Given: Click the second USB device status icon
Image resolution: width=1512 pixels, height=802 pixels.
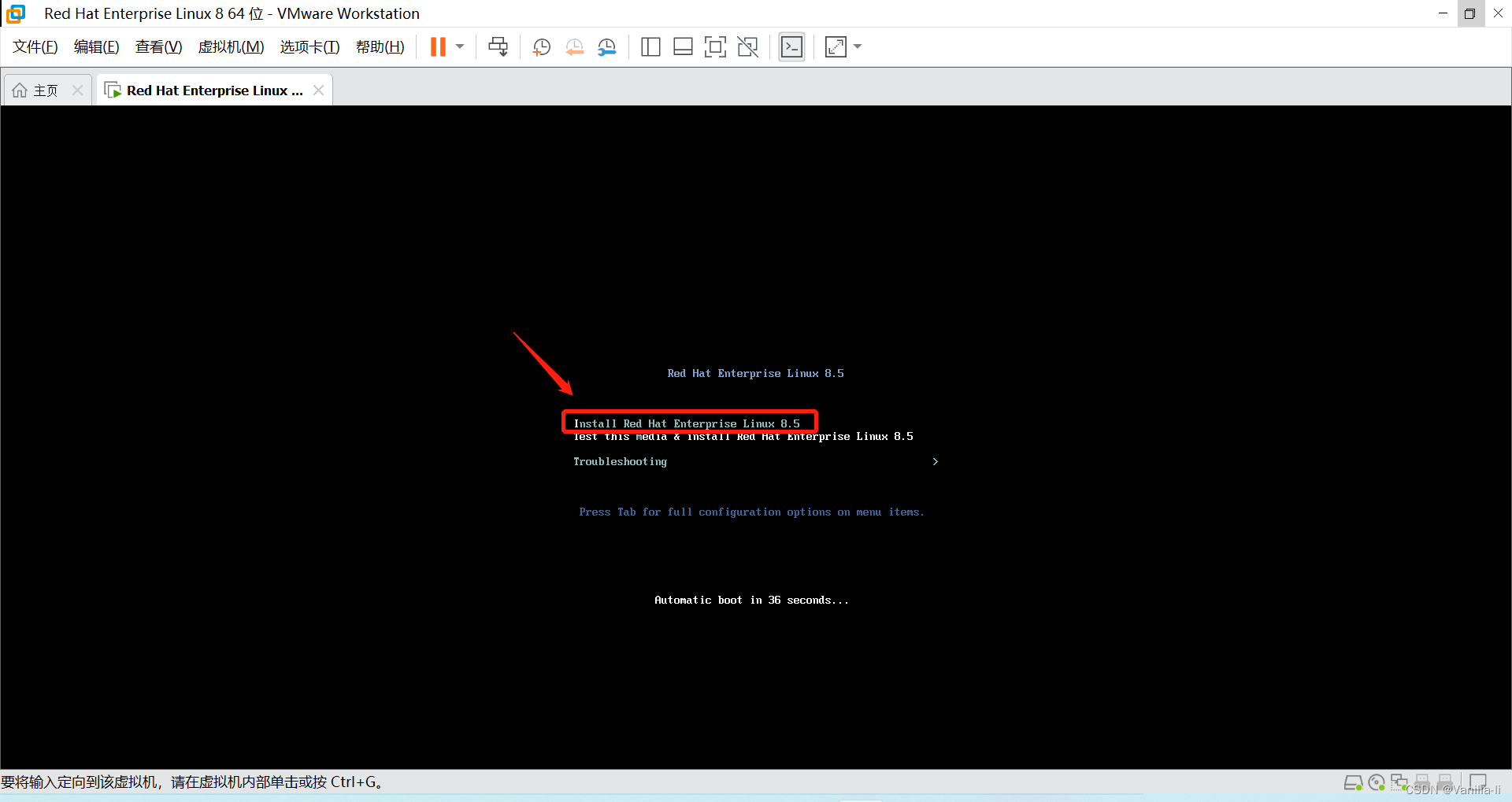Looking at the screenshot, I should pyautogui.click(x=1445, y=782).
